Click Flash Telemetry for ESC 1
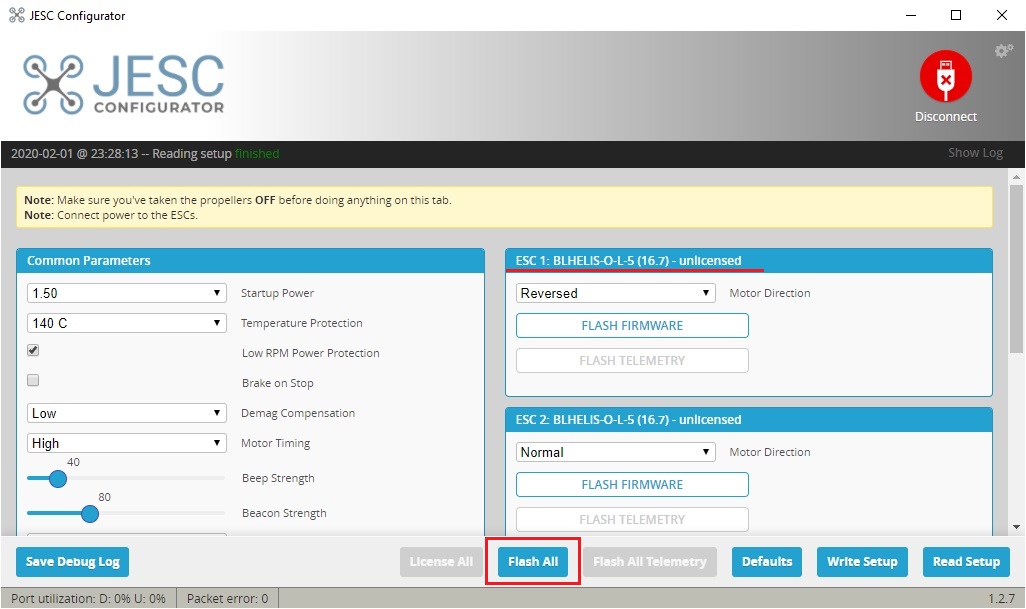The width and height of the screenshot is (1026, 609). pos(632,360)
